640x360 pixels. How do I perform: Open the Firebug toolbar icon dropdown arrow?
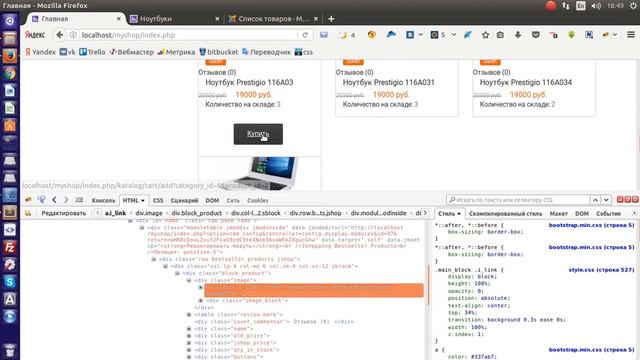click(615, 35)
